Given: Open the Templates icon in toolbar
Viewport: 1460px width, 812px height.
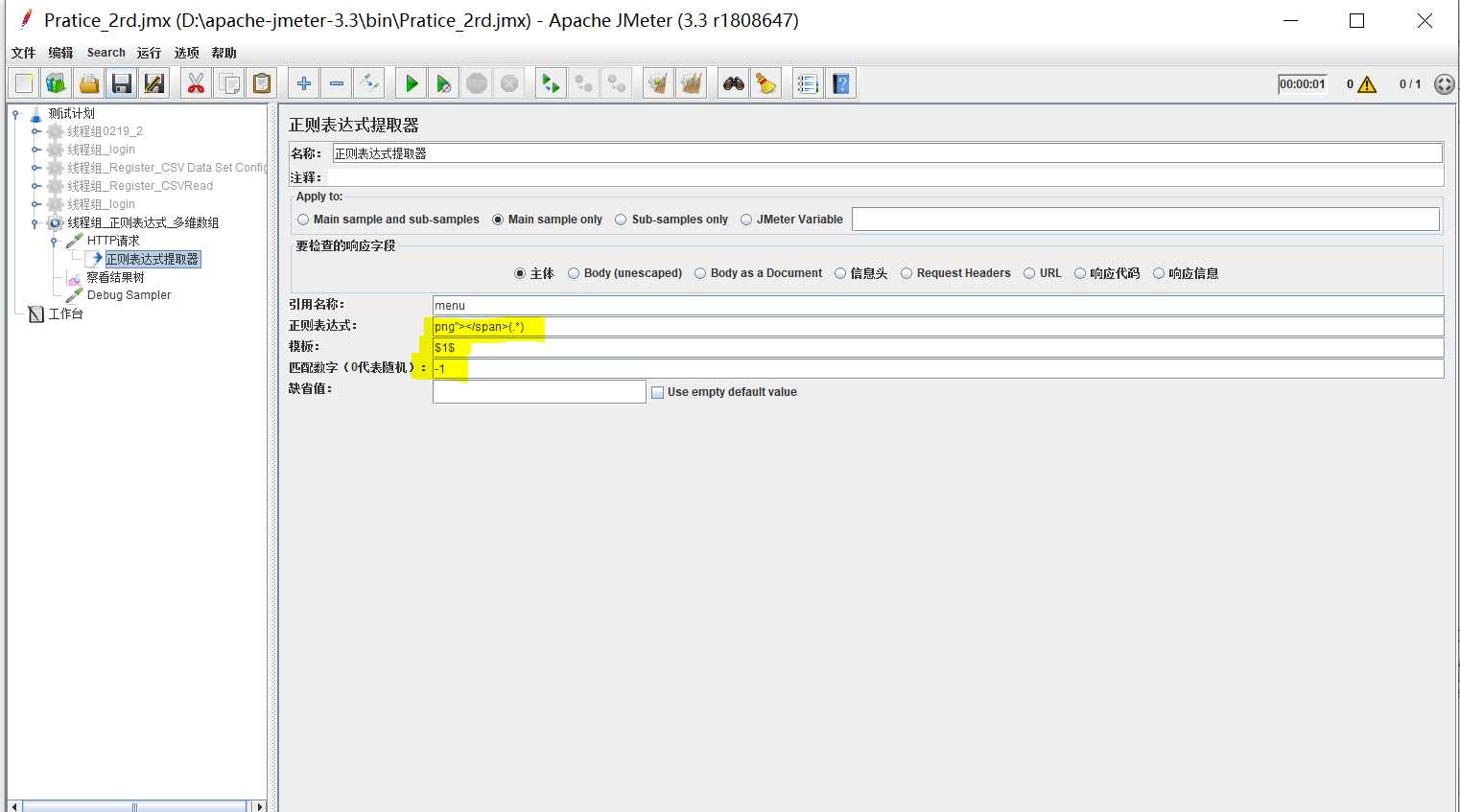Looking at the screenshot, I should [57, 83].
